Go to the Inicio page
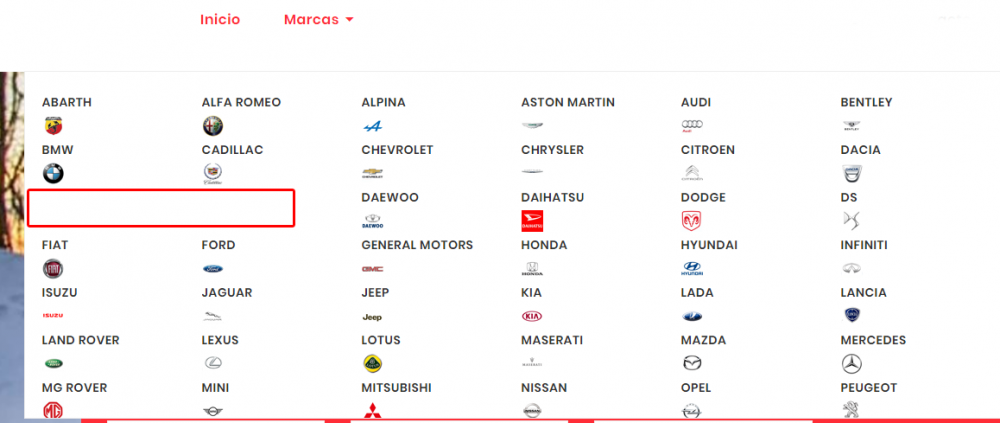This screenshot has height=423, width=1000. click(220, 20)
